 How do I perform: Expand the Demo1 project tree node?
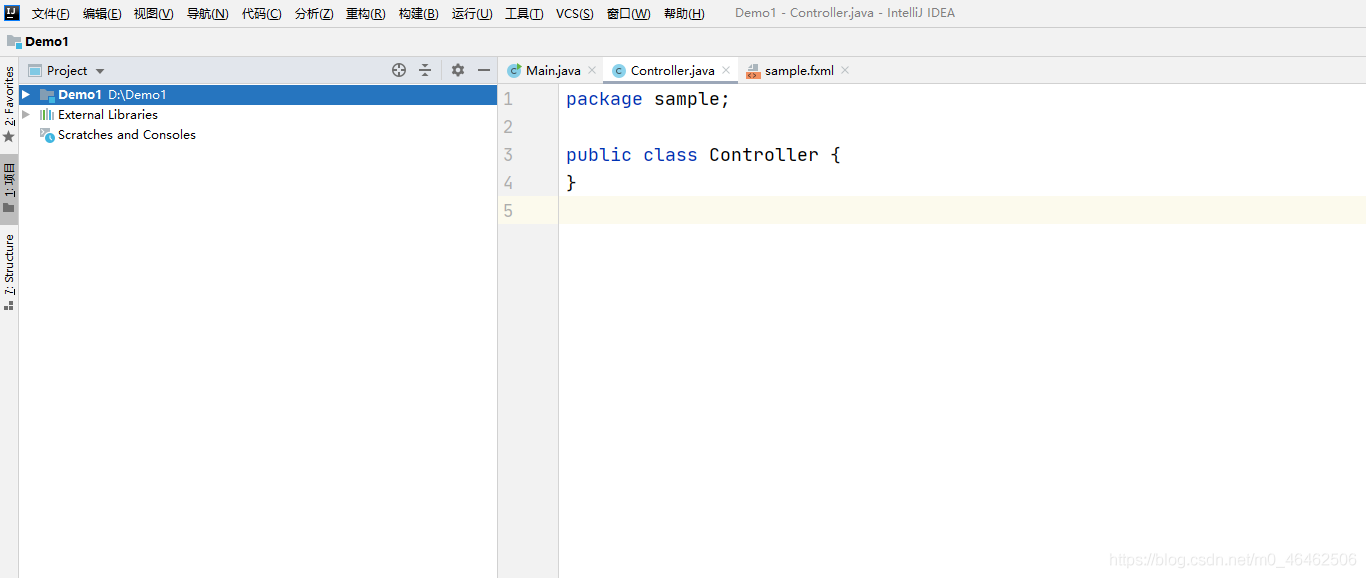pos(26,95)
